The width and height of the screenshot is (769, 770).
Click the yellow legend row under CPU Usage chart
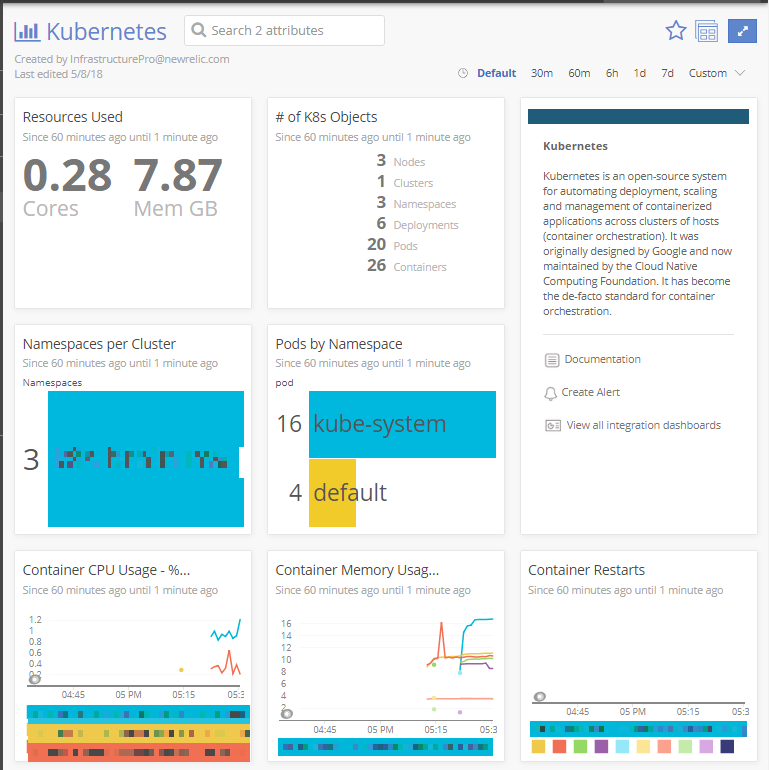[x=138, y=733]
